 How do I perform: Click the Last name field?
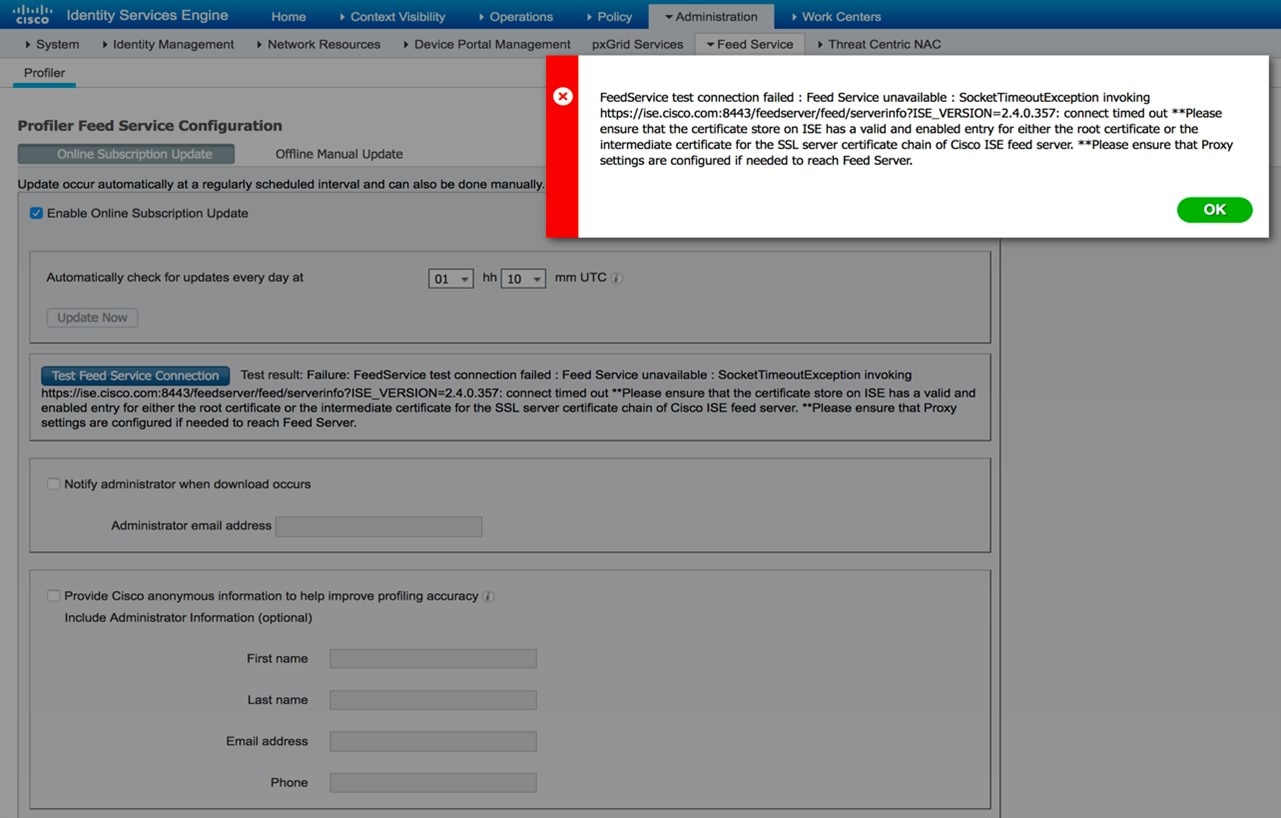pos(433,700)
